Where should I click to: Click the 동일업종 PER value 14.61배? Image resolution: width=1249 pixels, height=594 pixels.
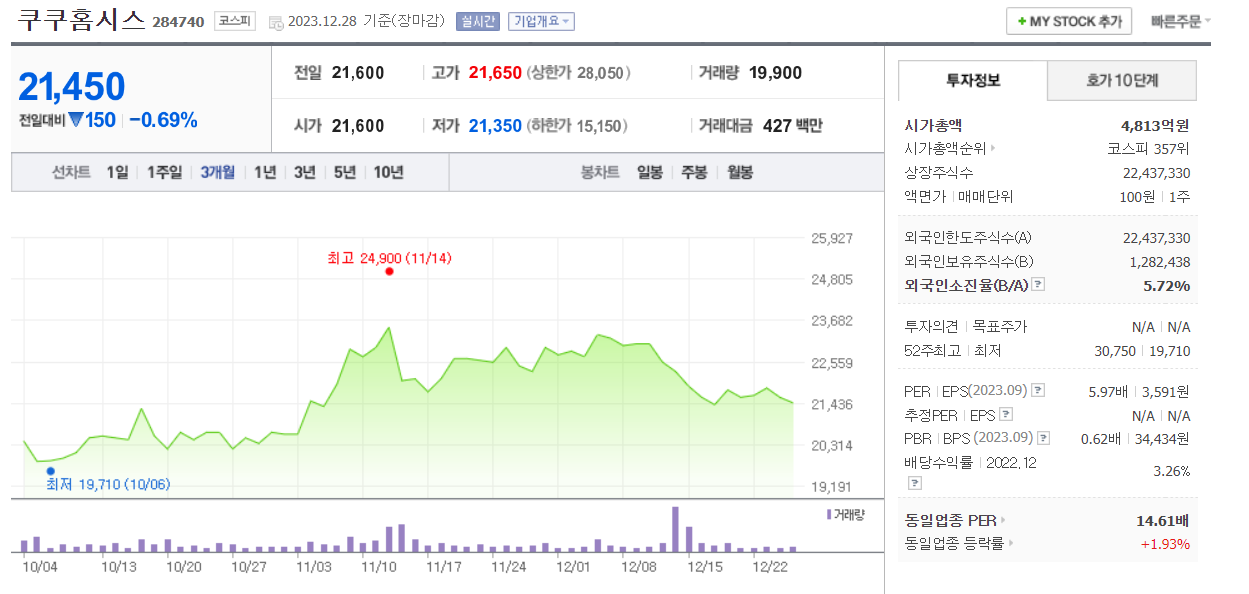point(1163,520)
